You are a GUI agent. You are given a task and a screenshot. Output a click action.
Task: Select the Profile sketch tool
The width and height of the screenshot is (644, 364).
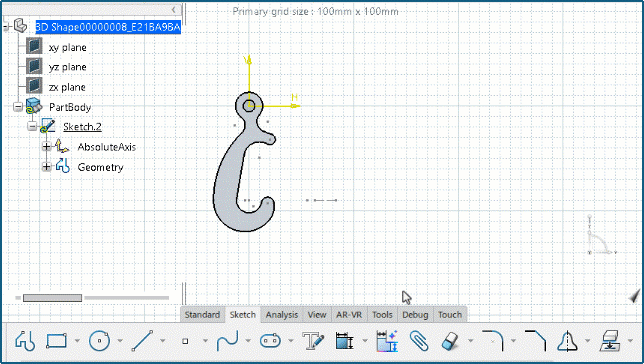(x=25, y=341)
